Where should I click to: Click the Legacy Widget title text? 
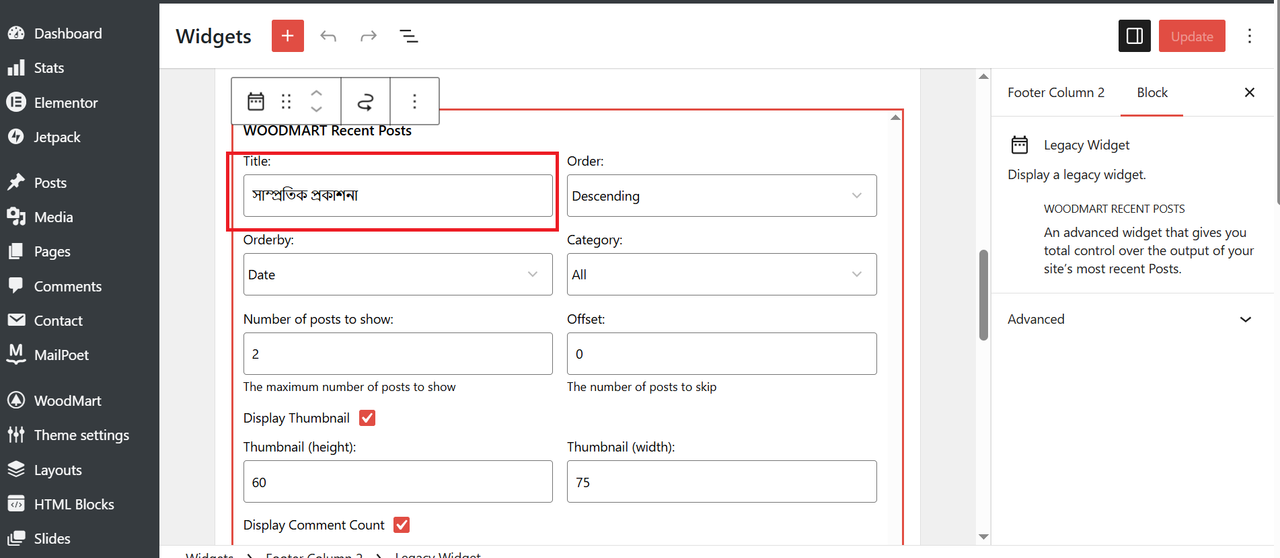pos(1087,145)
